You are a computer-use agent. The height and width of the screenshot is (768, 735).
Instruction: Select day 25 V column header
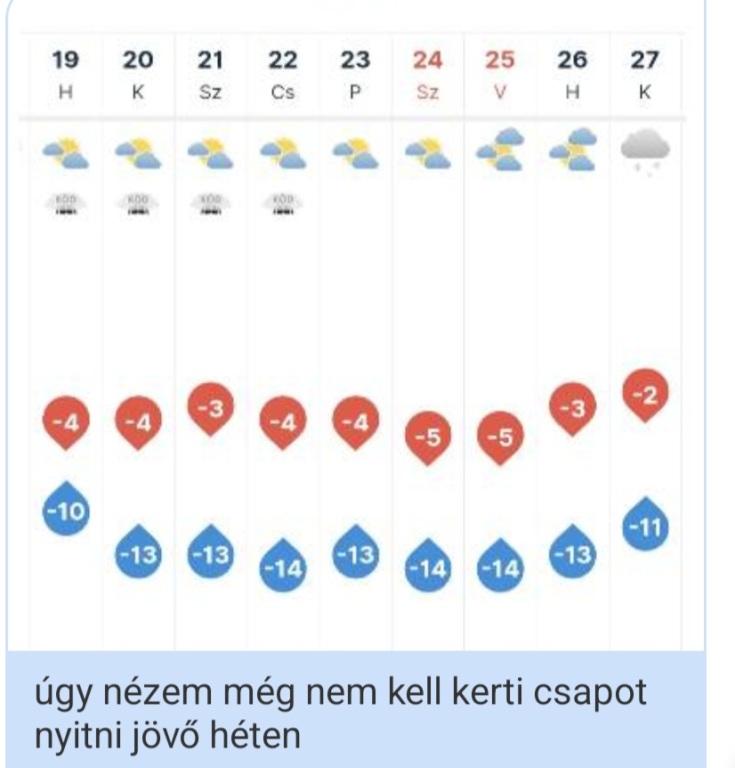pyautogui.click(x=500, y=73)
